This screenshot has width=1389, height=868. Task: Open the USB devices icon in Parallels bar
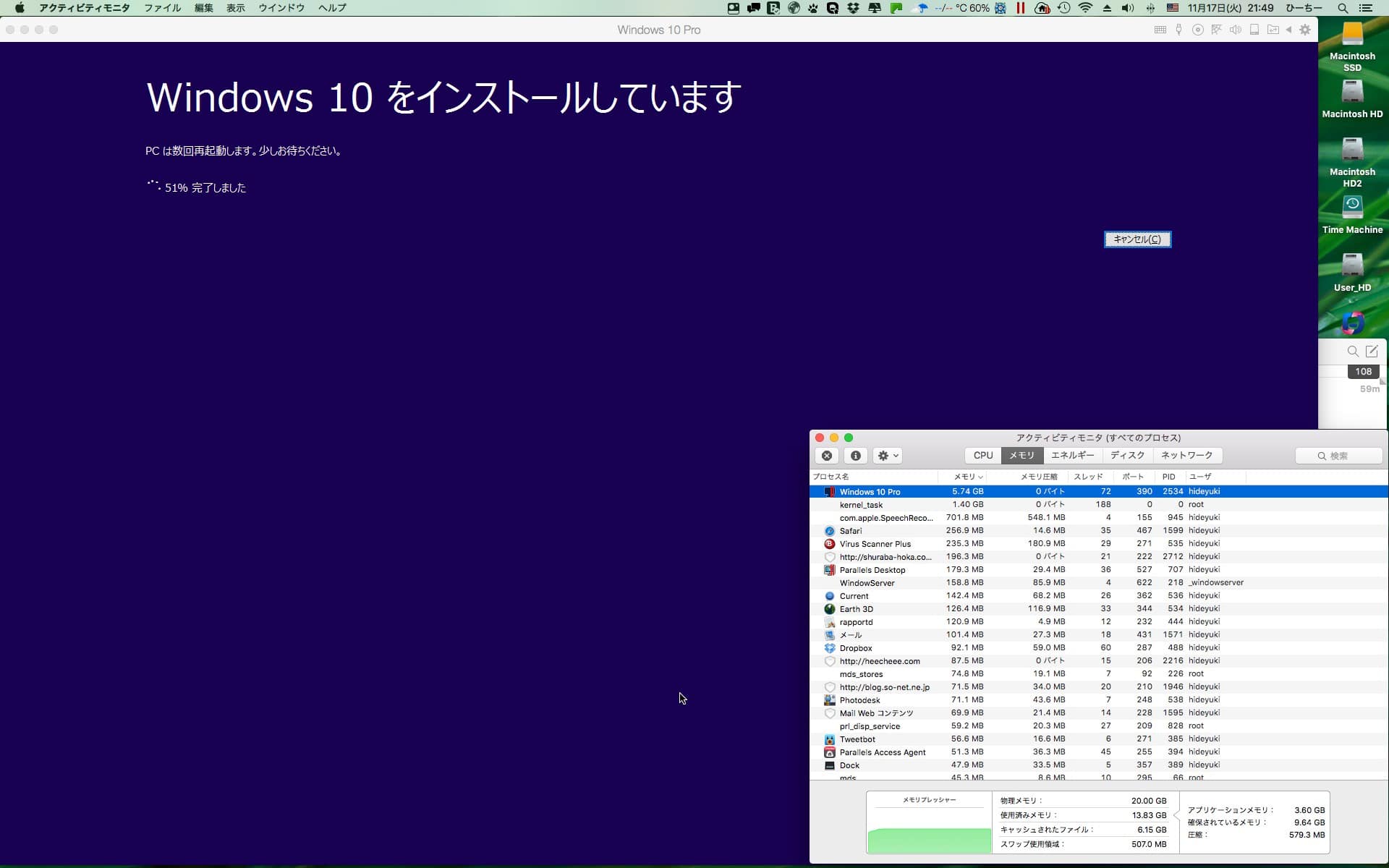[x=1179, y=30]
